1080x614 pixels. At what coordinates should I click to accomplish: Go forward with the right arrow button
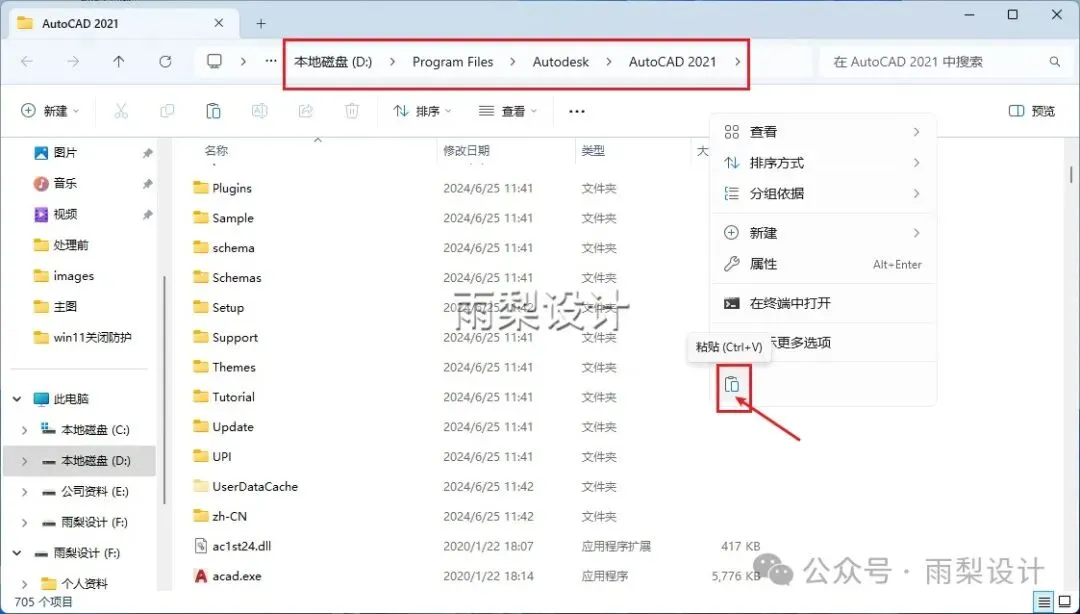click(x=72, y=62)
